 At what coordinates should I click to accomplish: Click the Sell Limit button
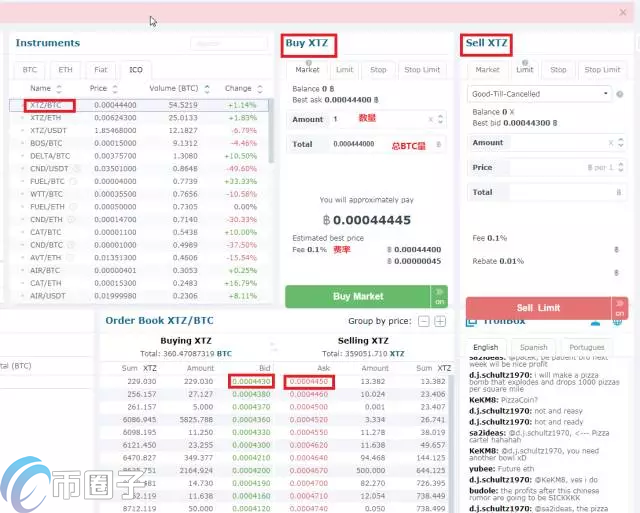tap(538, 308)
